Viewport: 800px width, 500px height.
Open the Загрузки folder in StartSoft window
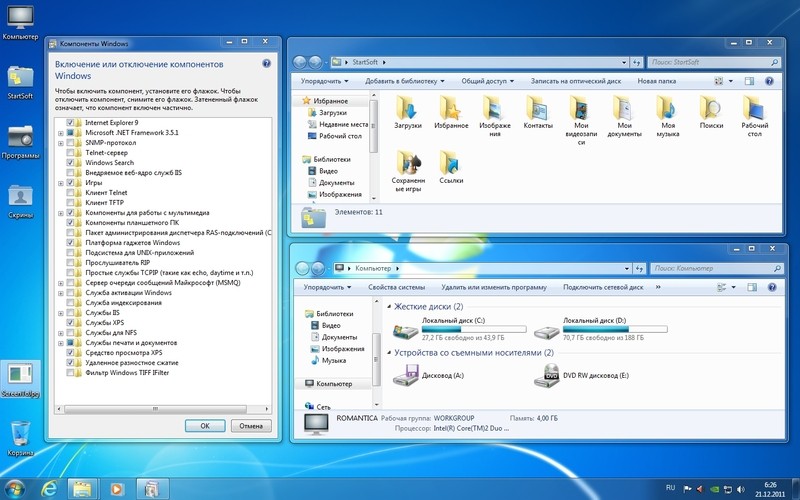[407, 108]
